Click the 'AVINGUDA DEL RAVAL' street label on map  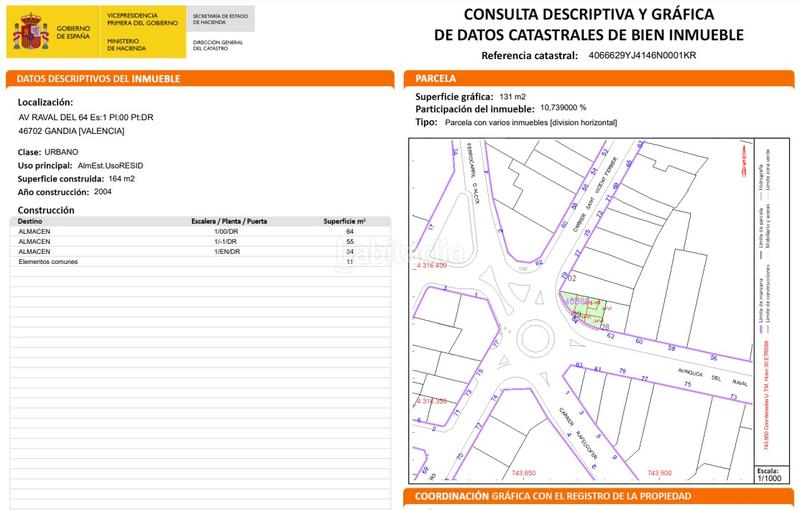712,377
